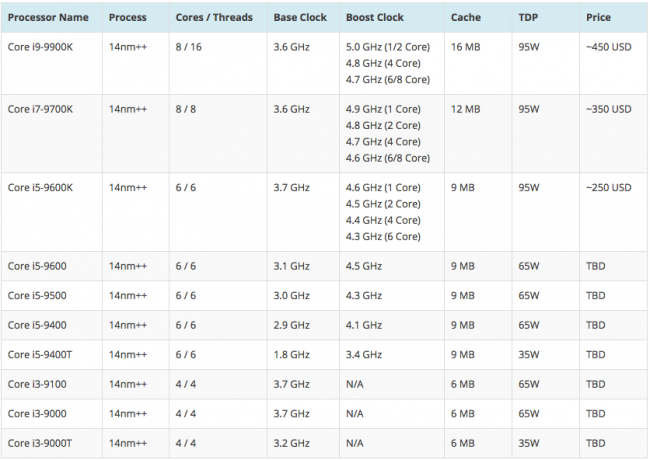Click the Core i3-9100 processor name

pos(37,383)
